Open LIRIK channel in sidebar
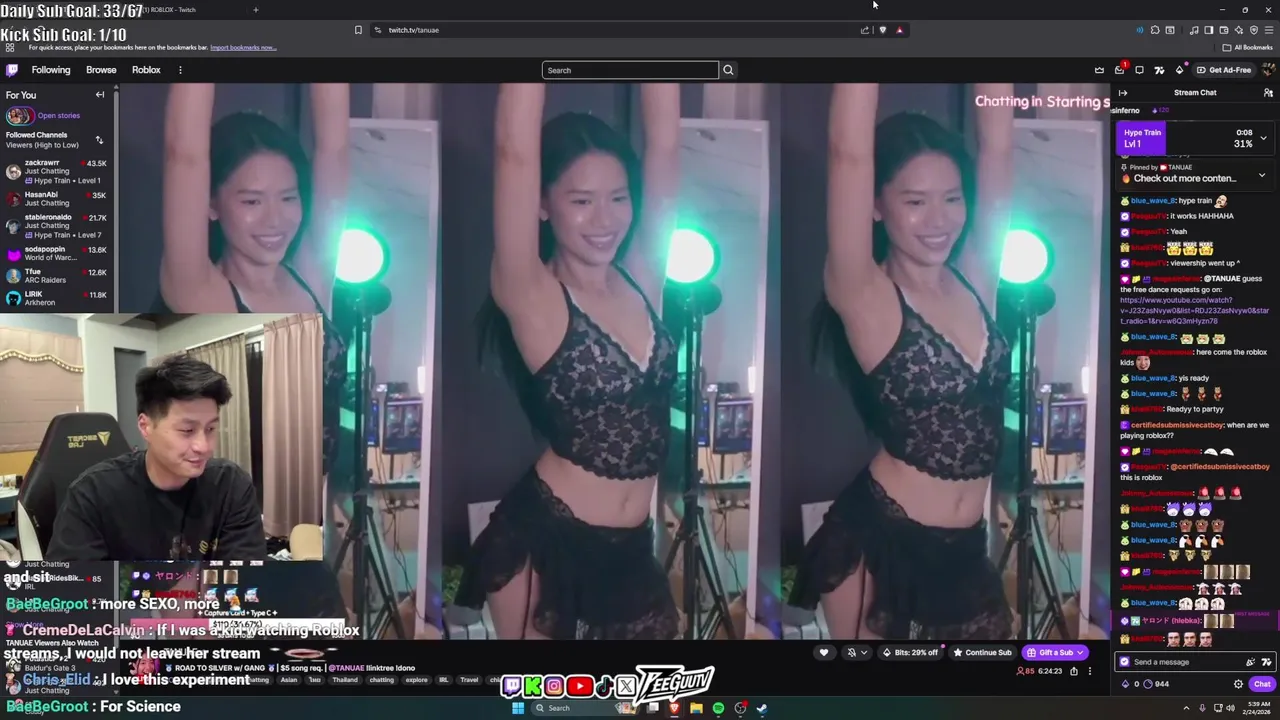1280x720 pixels. (x=57, y=298)
